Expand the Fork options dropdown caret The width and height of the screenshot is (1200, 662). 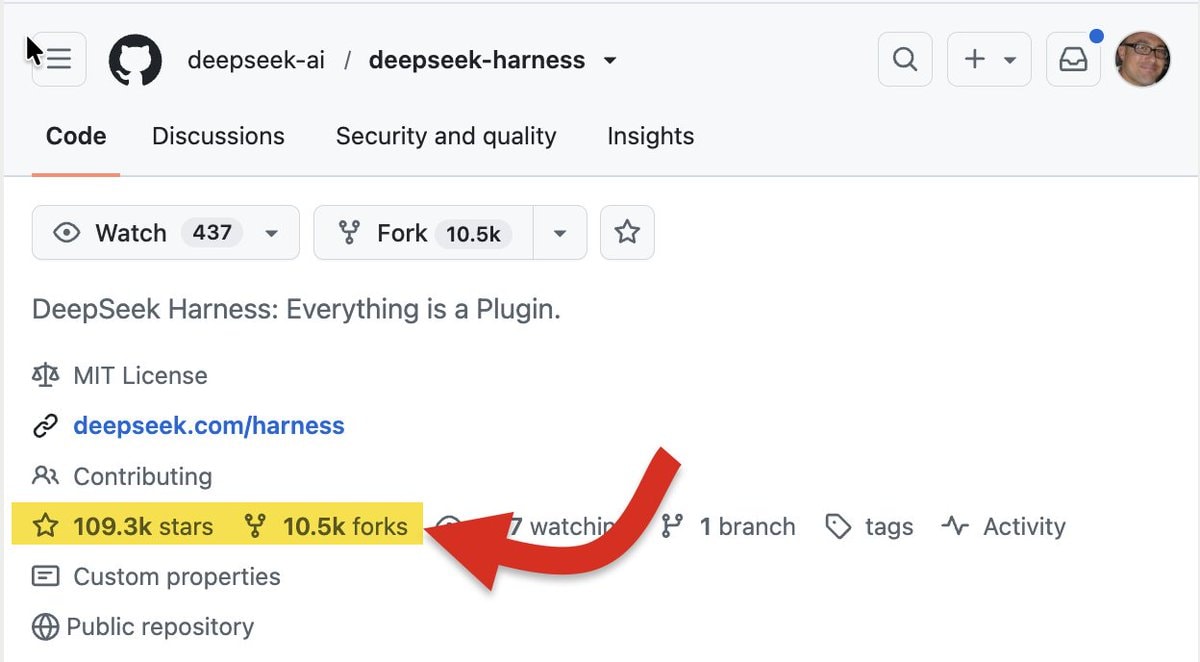tap(560, 233)
